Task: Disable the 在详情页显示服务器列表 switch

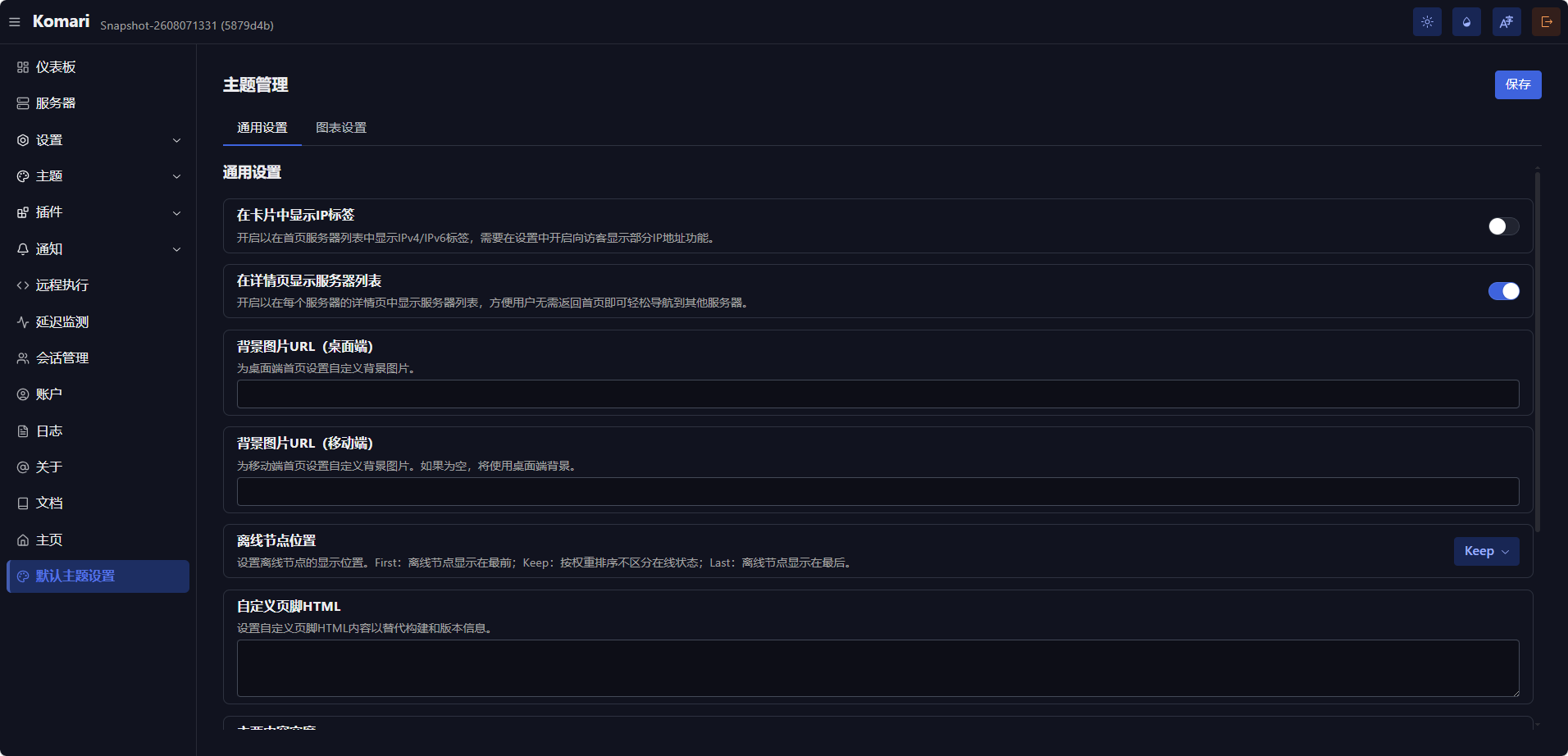Action: [x=1503, y=291]
